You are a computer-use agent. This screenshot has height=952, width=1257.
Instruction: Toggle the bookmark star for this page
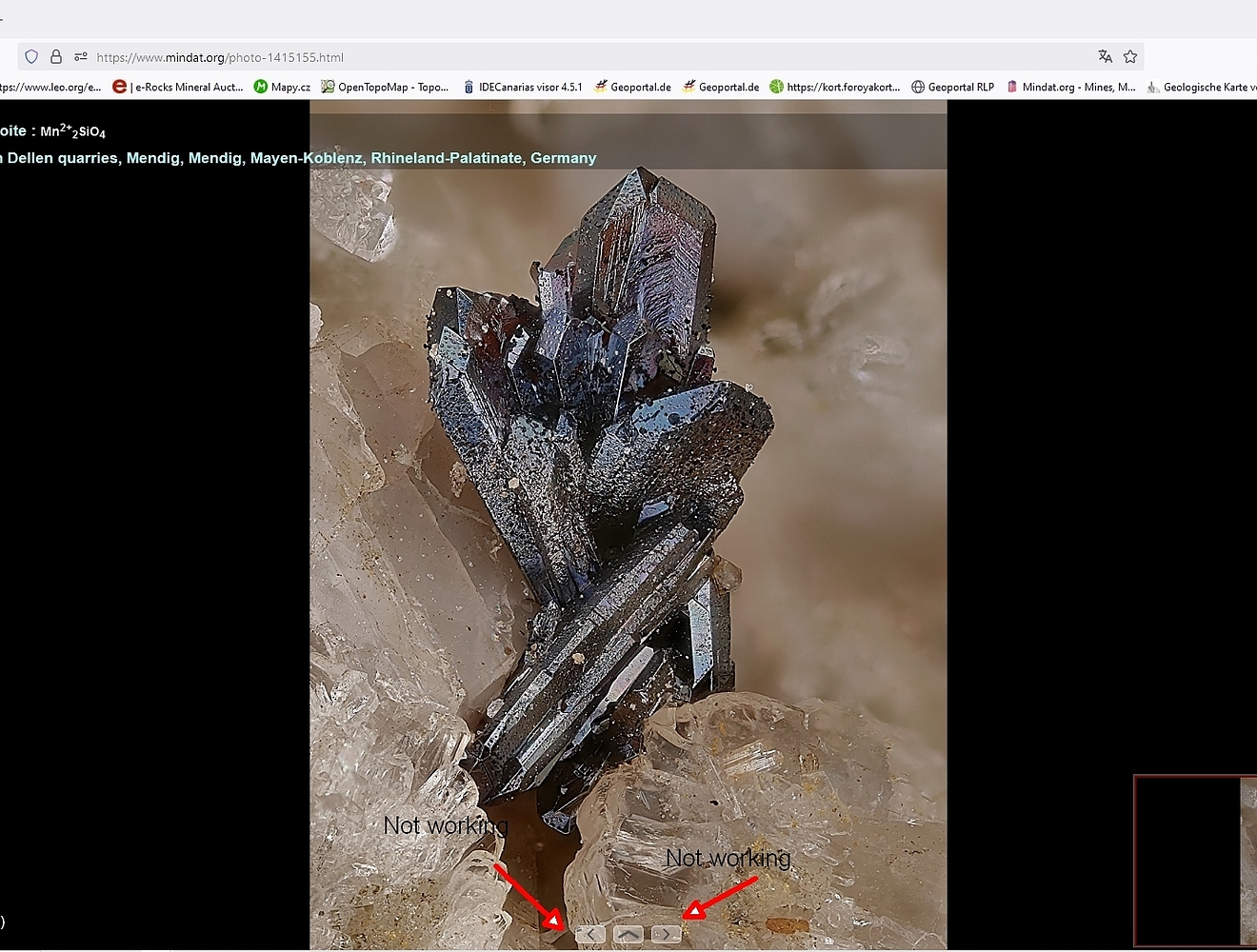tap(1130, 57)
